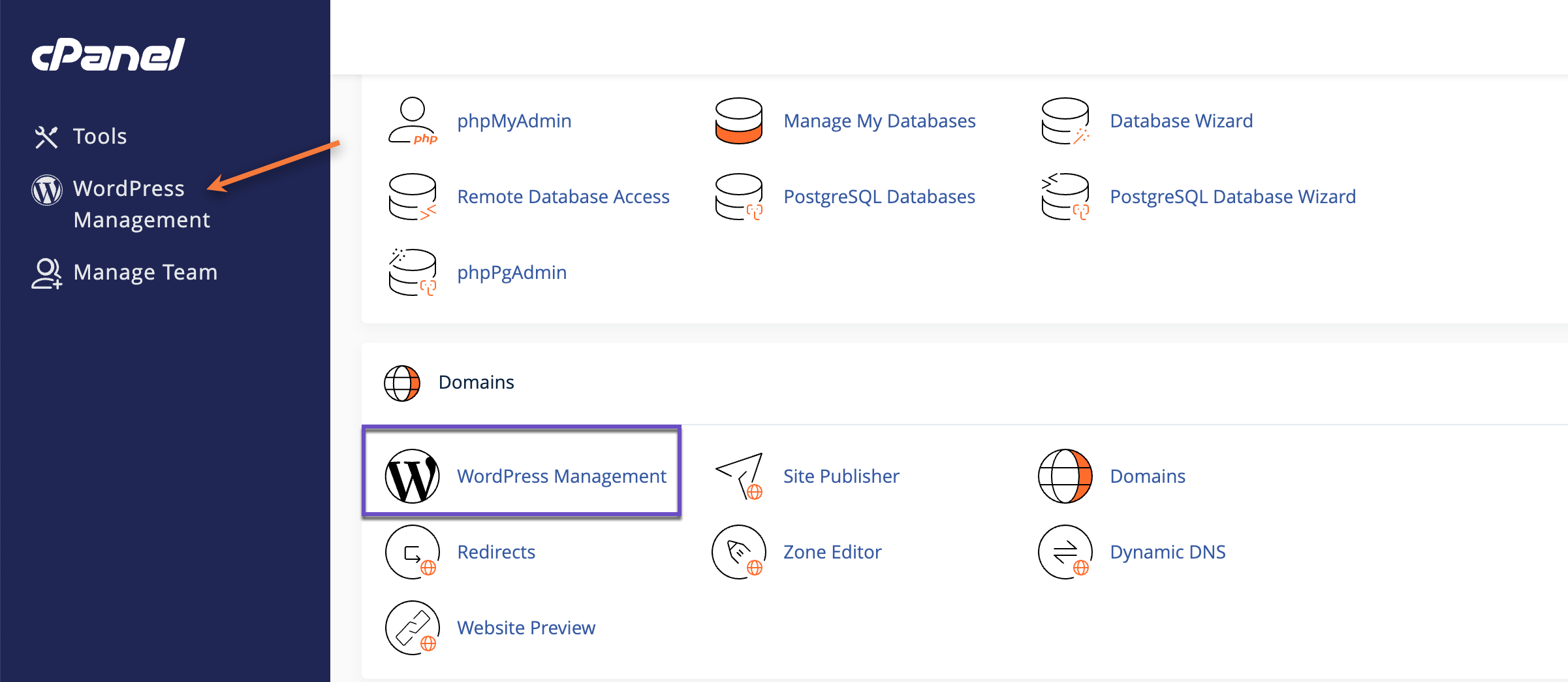Click the Dynamic DNS icon

coord(1065,552)
